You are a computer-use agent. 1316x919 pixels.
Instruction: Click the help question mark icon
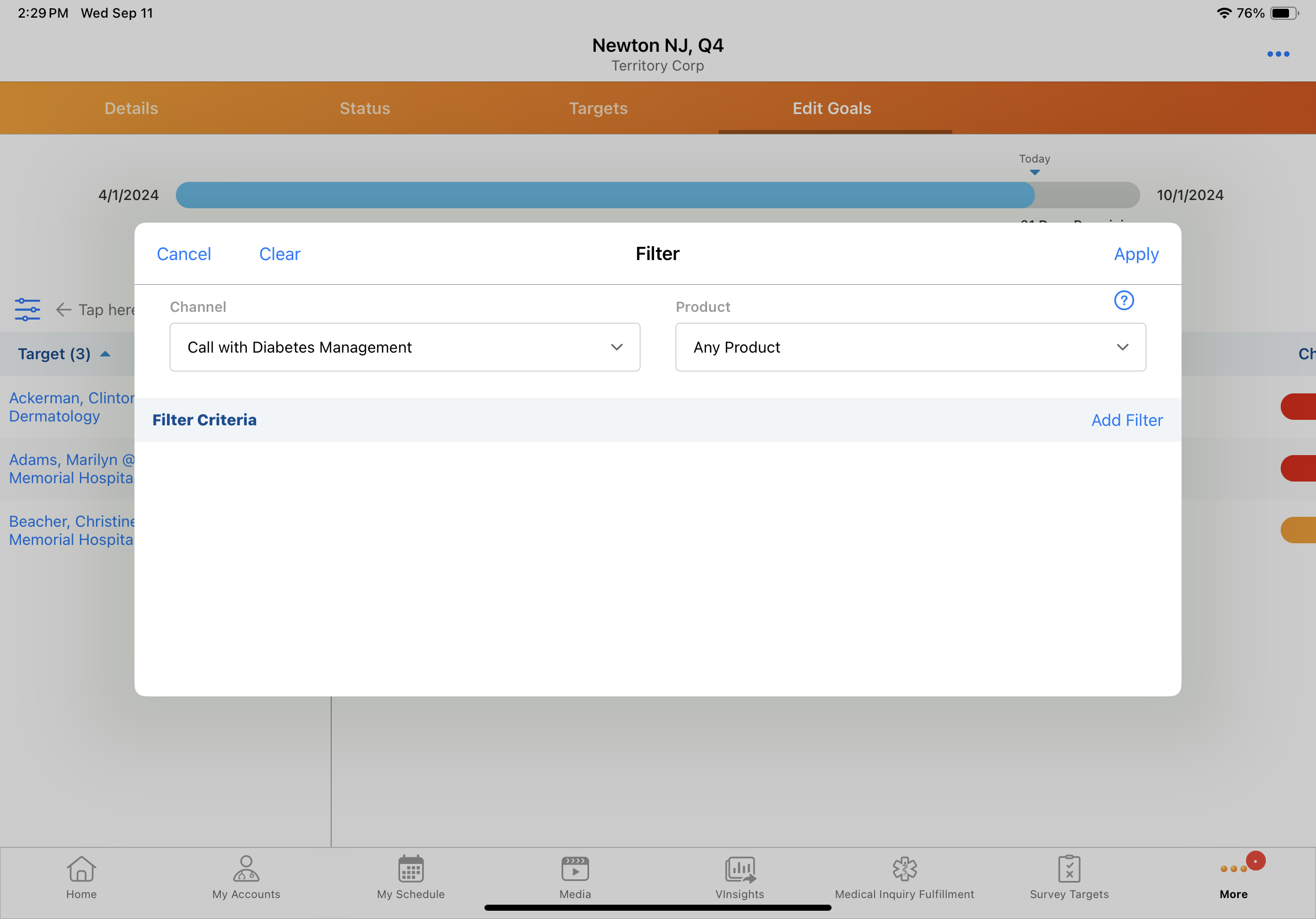click(1124, 300)
